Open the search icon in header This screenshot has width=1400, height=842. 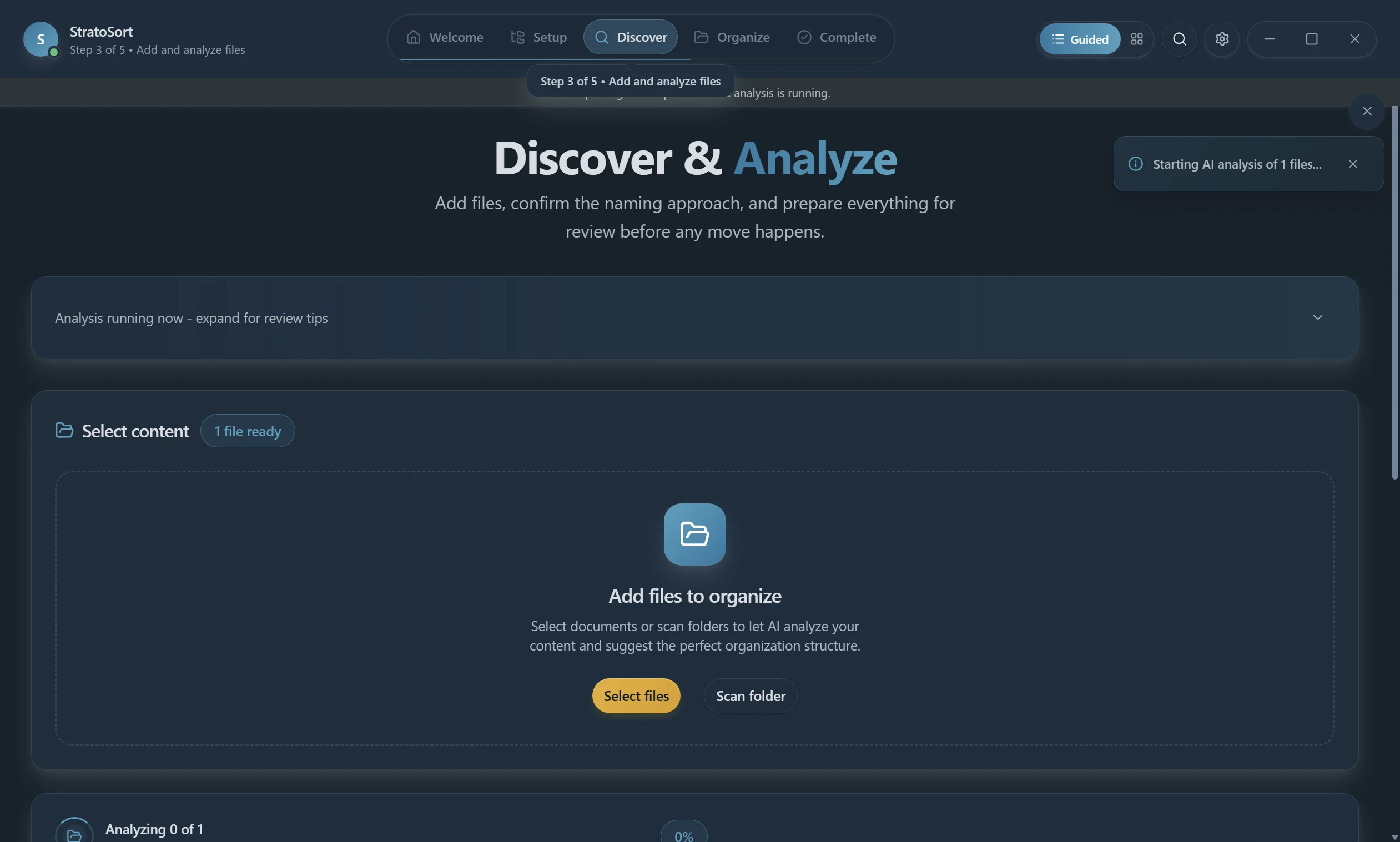[1179, 39]
